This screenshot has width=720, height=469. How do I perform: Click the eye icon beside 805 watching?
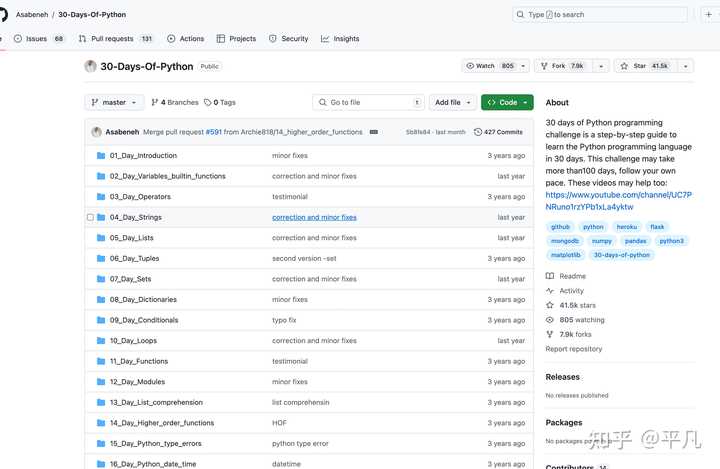(x=550, y=320)
